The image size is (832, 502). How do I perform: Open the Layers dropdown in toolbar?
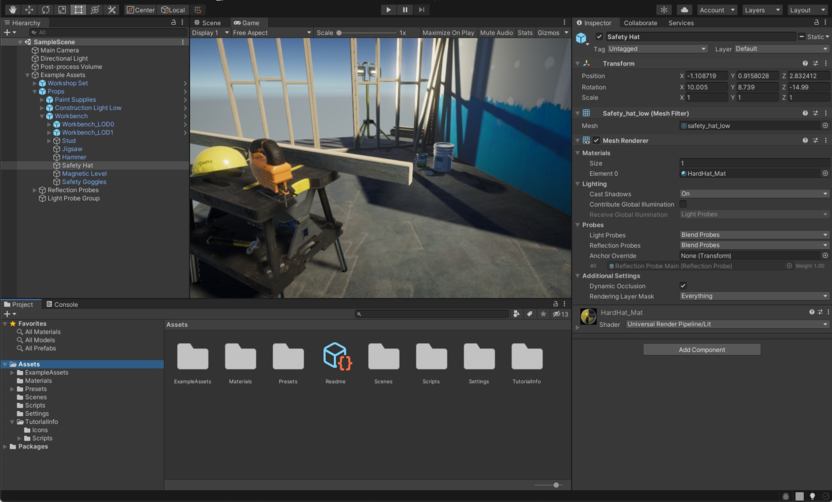761,9
